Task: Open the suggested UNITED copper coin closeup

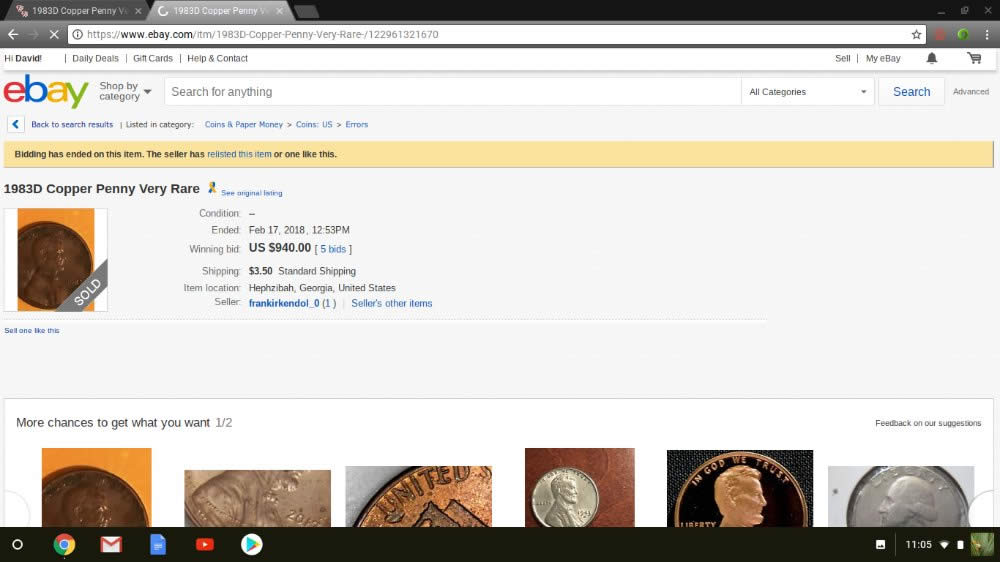Action: point(418,496)
